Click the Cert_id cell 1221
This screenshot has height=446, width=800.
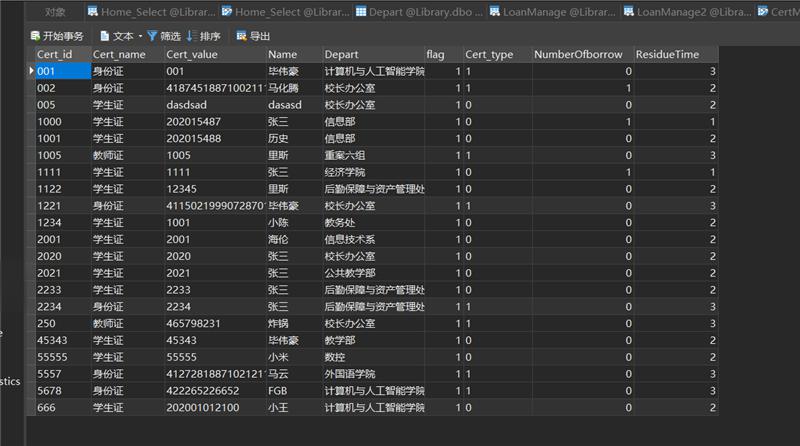[63, 206]
